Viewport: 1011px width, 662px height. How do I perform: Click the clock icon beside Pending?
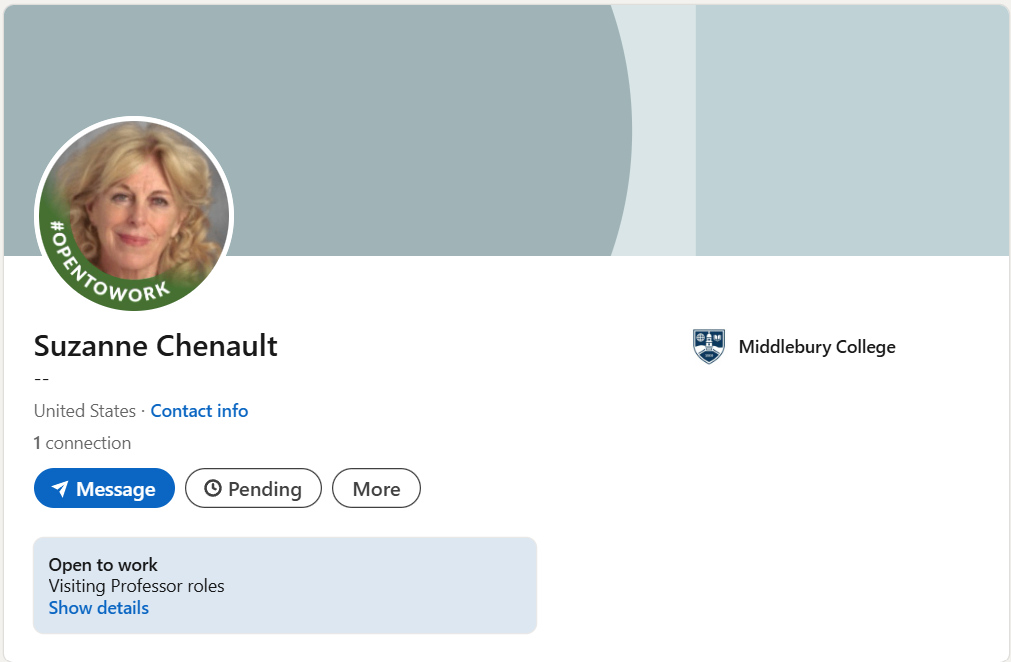point(212,489)
